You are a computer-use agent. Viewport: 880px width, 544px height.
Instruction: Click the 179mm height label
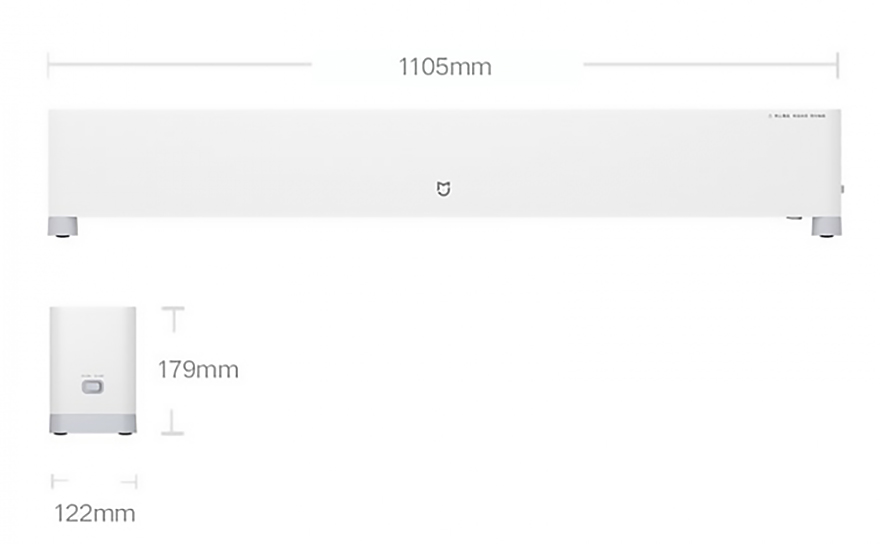coord(198,370)
